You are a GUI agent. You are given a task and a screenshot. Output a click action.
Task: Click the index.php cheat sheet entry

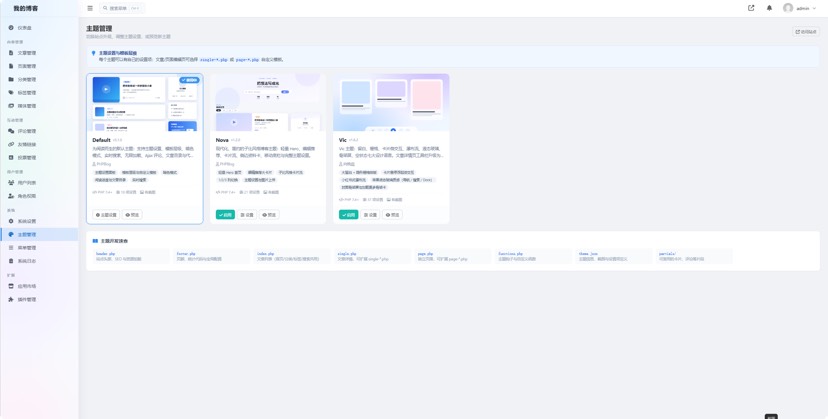pos(292,256)
